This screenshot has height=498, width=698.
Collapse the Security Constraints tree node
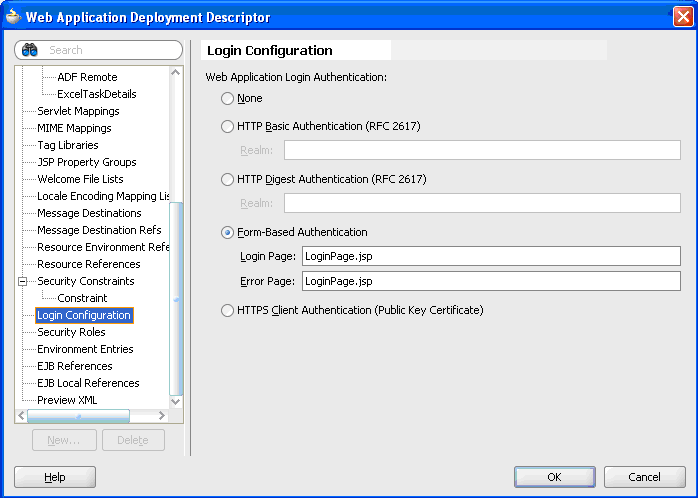pyautogui.click(x=22, y=281)
